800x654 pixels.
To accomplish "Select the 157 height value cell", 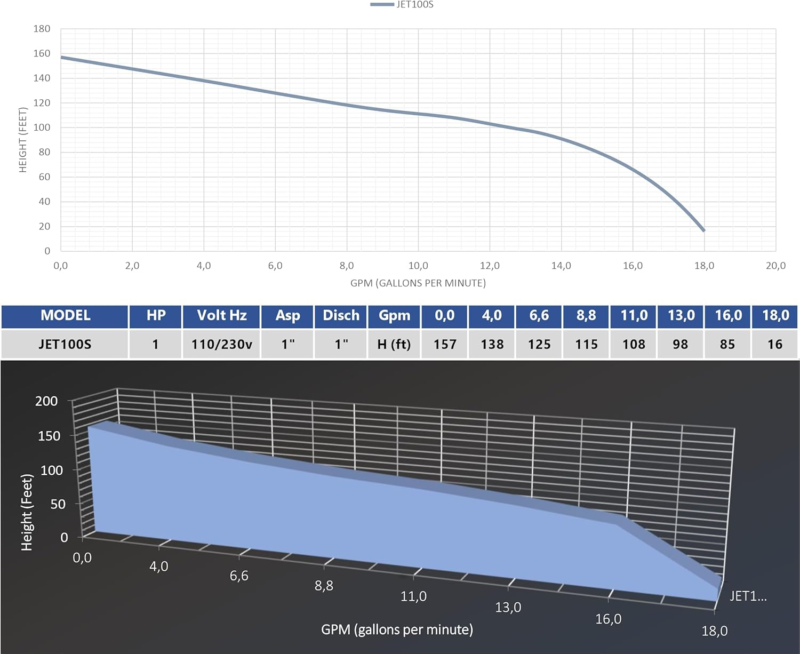I will point(443,345).
